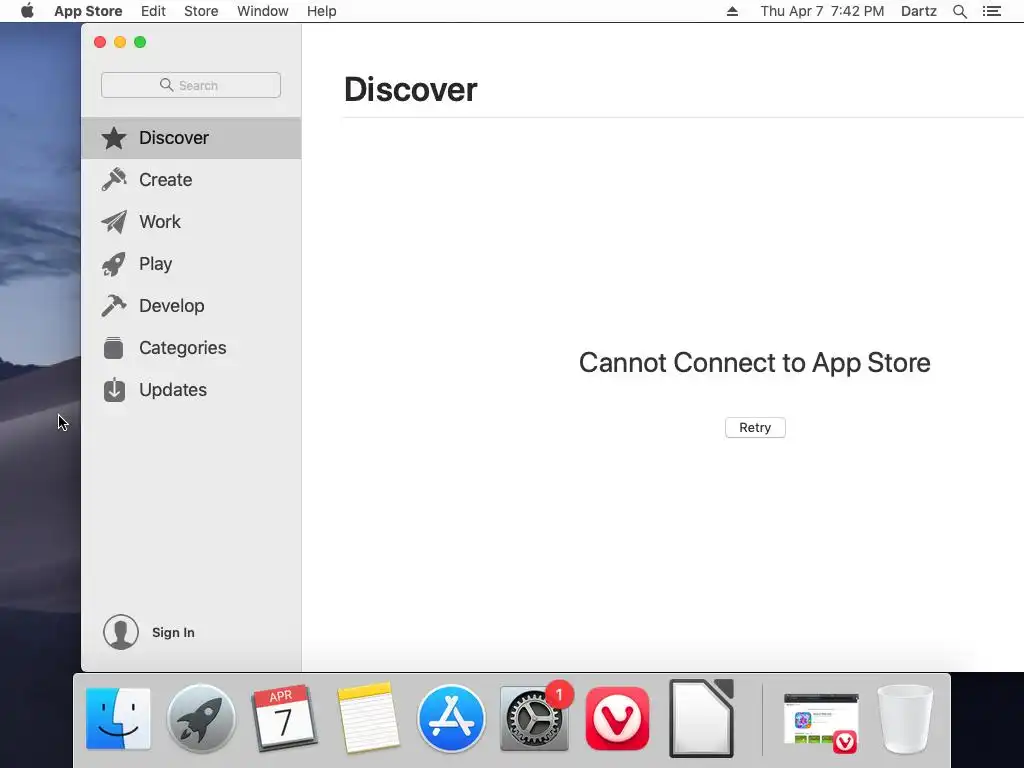Open System Preferences with badge in Dock
The image size is (1024, 768).
[534, 718]
